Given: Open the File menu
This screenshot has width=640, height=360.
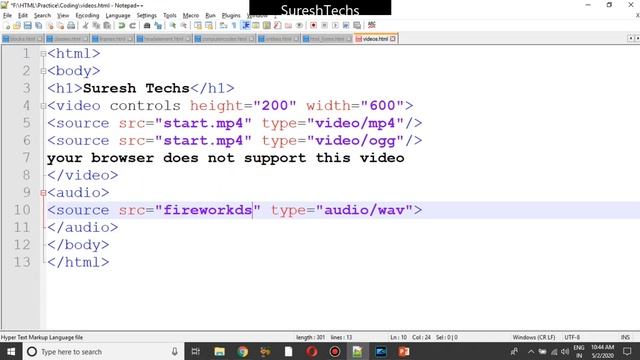Looking at the screenshot, I should pos(7,16).
